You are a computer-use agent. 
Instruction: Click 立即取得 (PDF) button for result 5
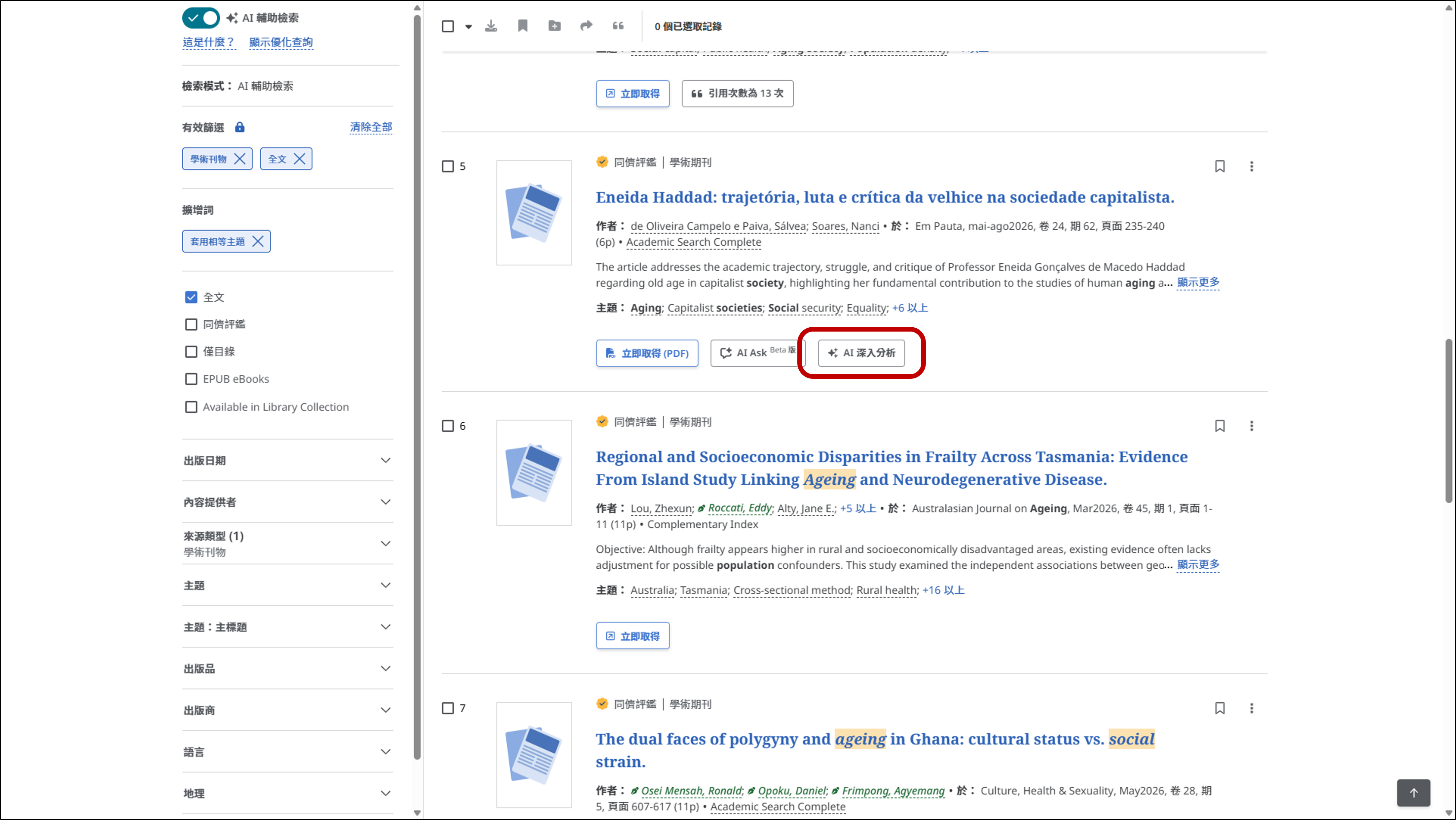pyautogui.click(x=647, y=353)
